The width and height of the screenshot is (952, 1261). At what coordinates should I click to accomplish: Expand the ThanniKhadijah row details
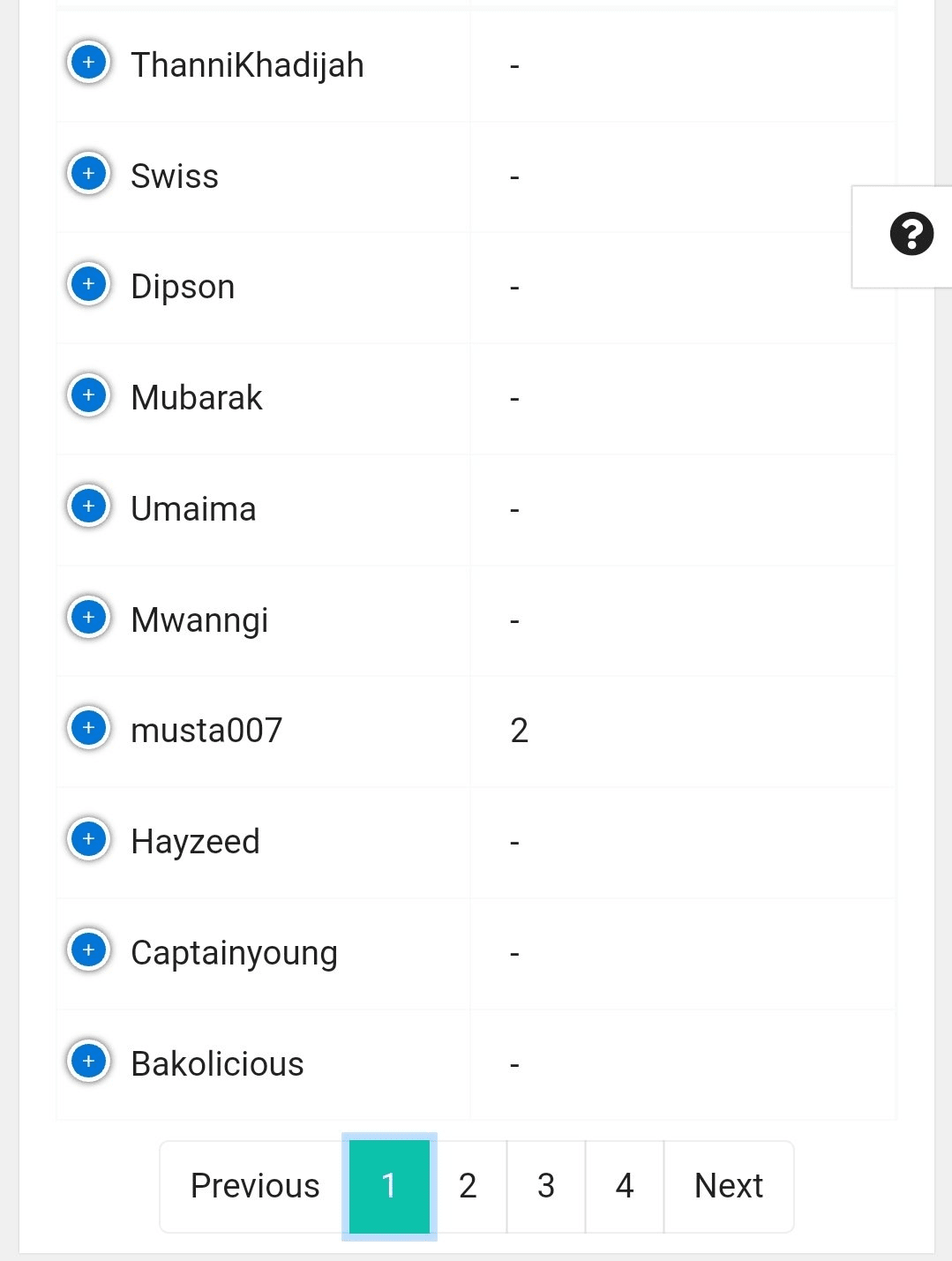click(x=88, y=63)
